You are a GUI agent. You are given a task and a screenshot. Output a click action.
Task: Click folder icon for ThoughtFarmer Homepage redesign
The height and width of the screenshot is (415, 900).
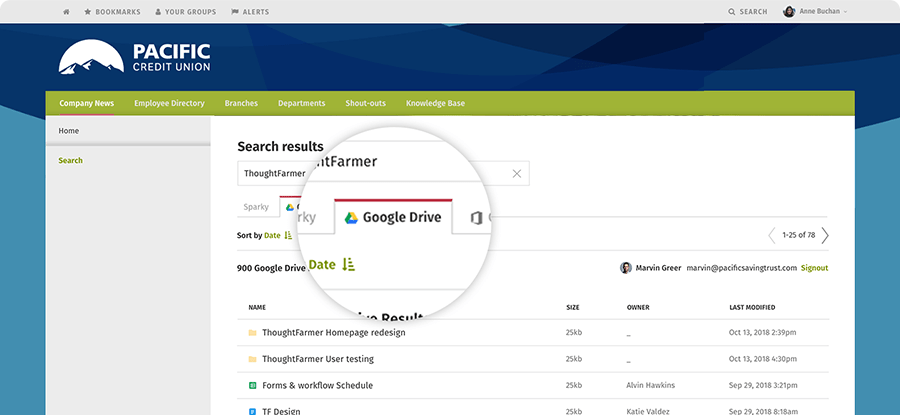click(x=252, y=333)
